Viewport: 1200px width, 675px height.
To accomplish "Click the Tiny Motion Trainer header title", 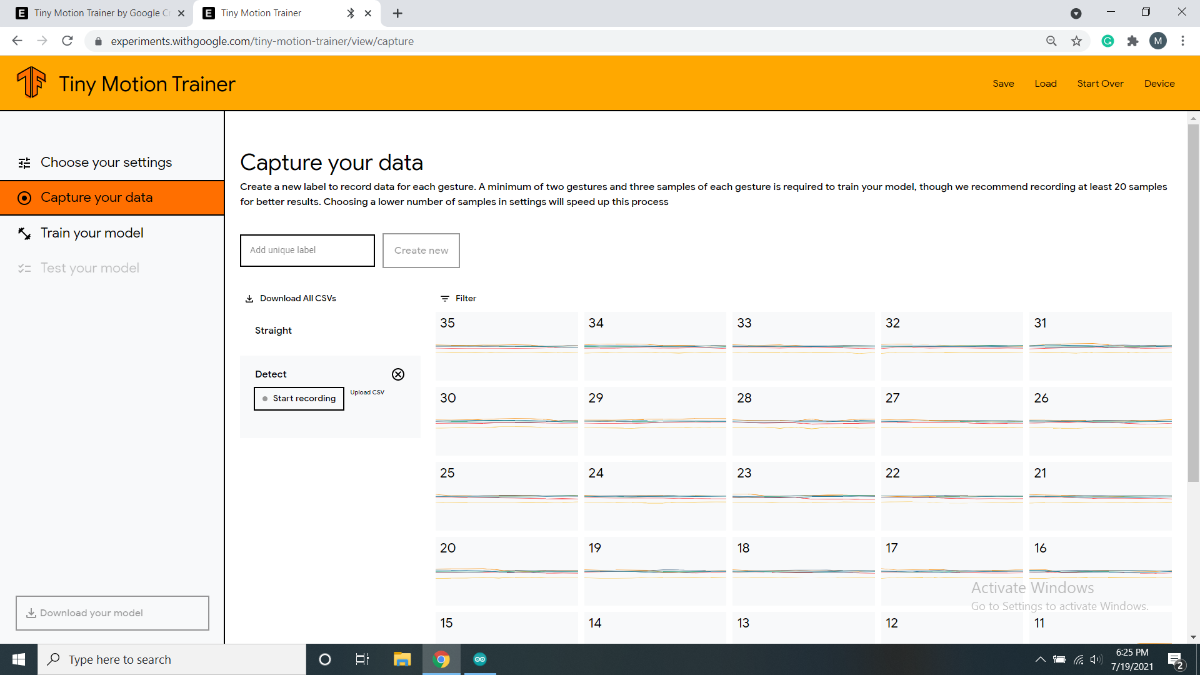I will click(x=147, y=84).
